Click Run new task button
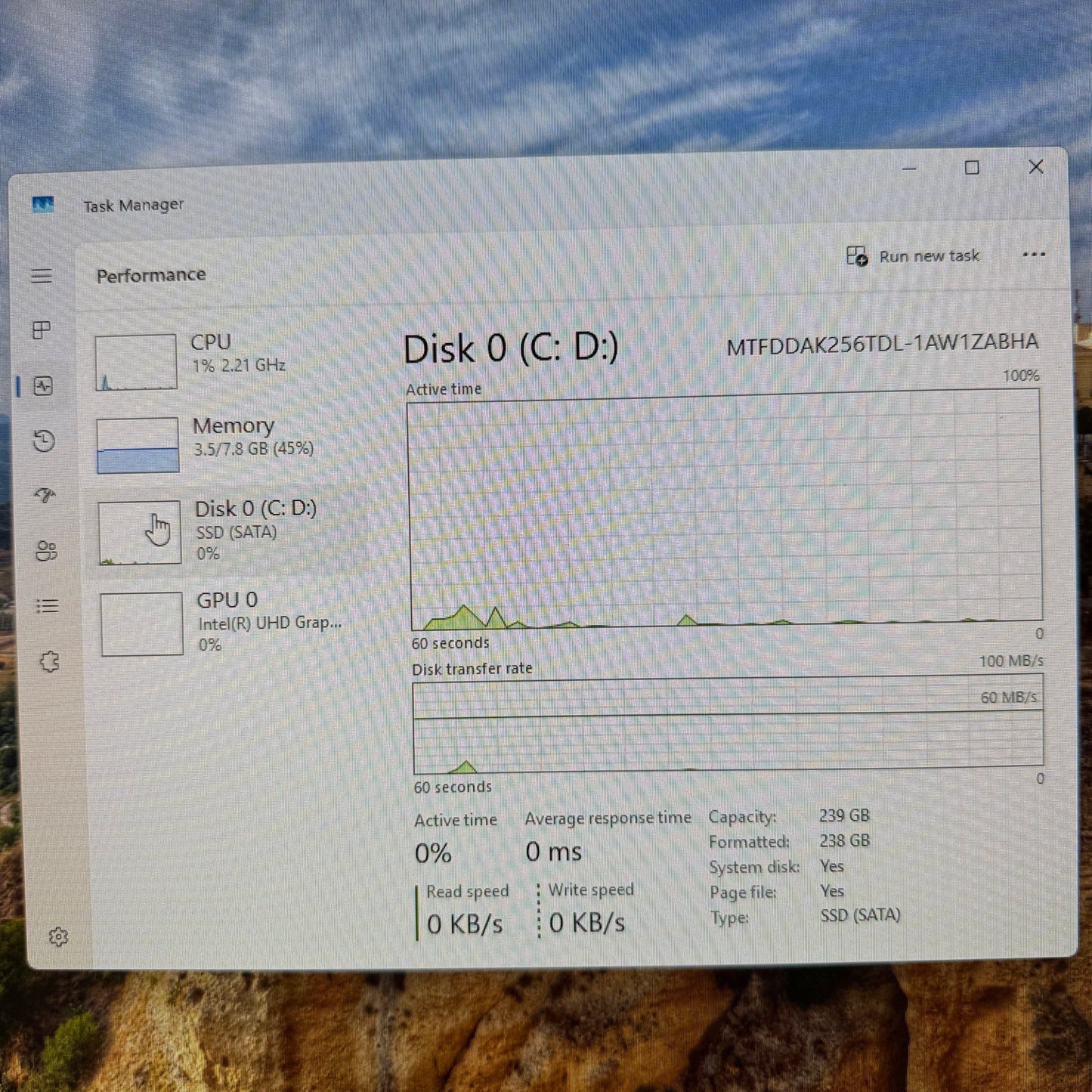 (x=913, y=256)
